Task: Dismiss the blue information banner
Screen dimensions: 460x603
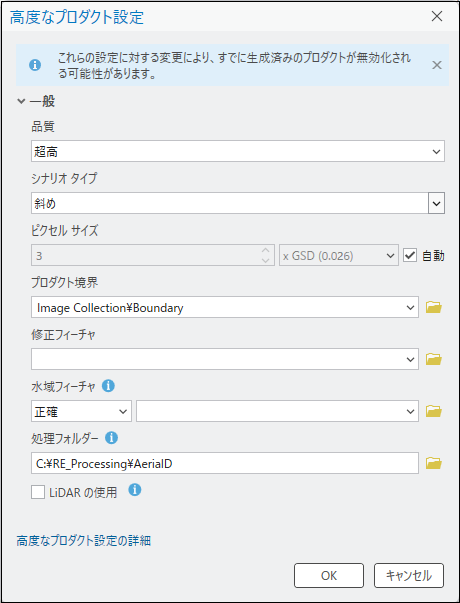Action: (437, 65)
